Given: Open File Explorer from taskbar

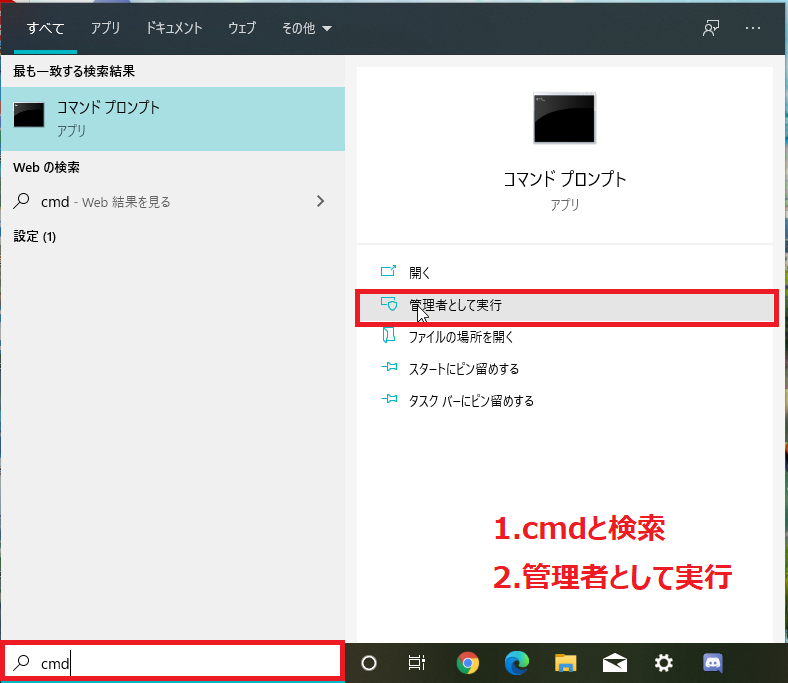Looking at the screenshot, I should tap(565, 663).
